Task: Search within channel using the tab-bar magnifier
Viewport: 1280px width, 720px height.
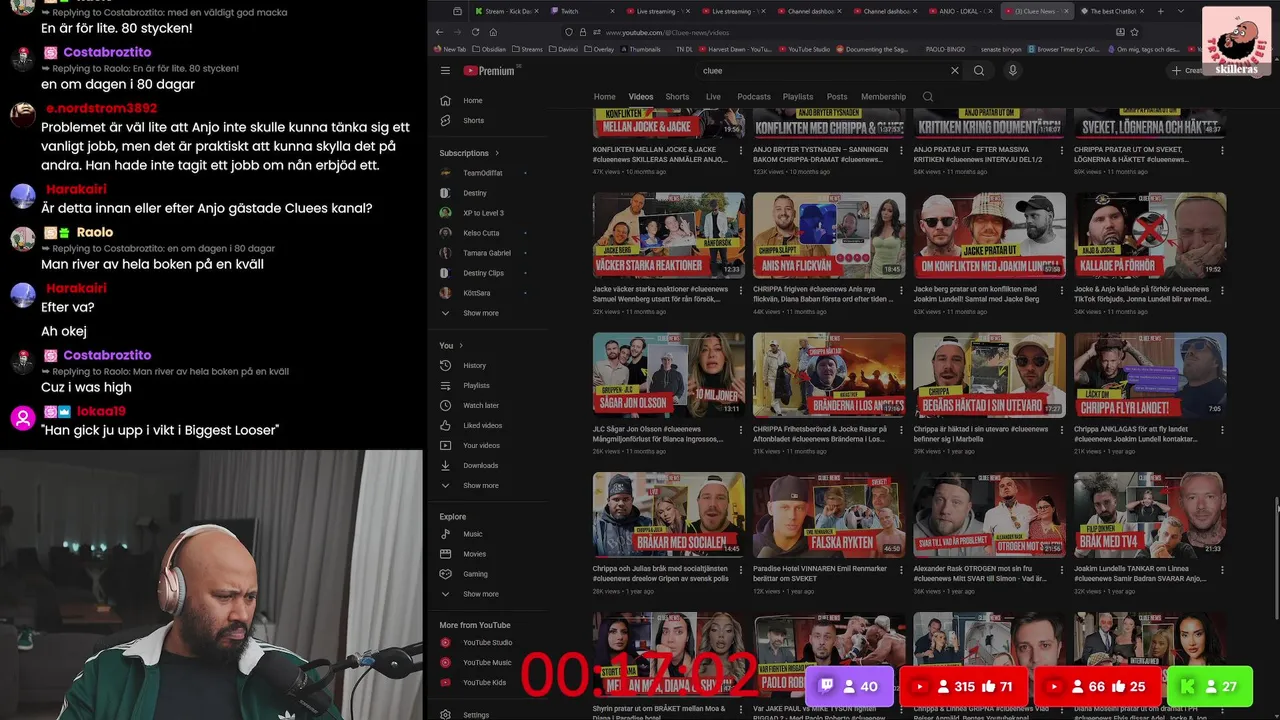Action: click(928, 97)
